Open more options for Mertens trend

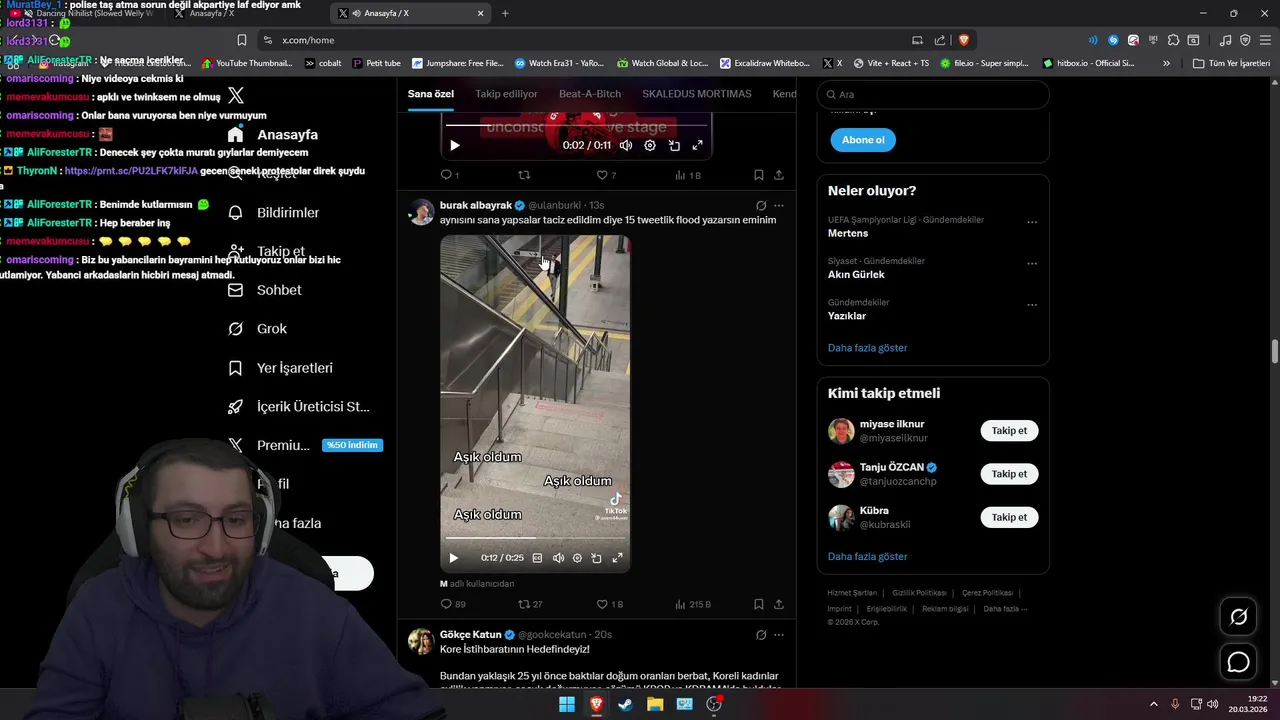(x=1032, y=222)
